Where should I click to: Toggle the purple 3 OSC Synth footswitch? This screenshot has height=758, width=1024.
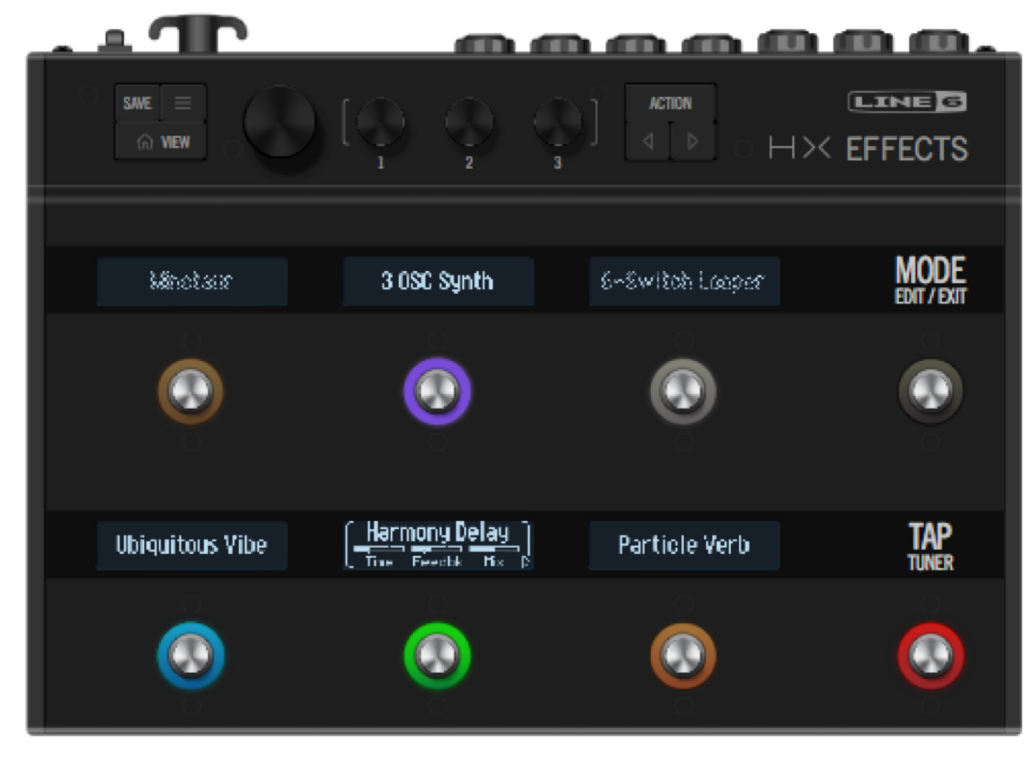pos(437,392)
